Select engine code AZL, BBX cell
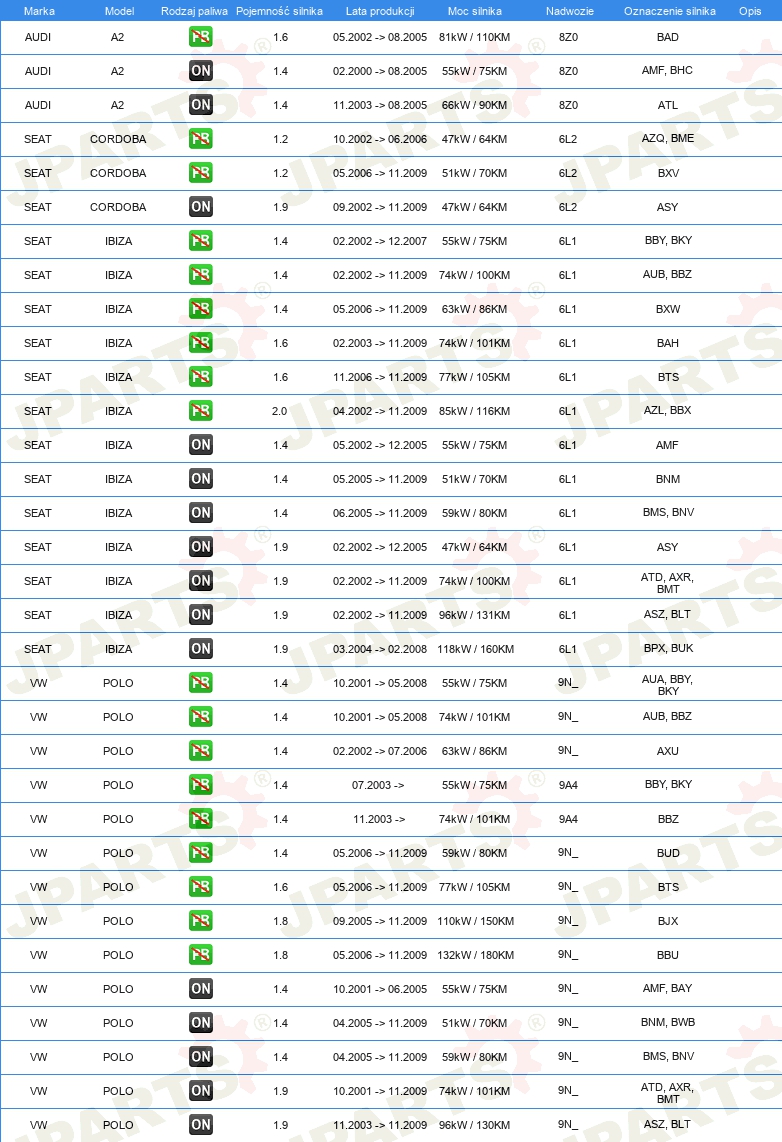Image resolution: width=782 pixels, height=1142 pixels. click(x=668, y=410)
